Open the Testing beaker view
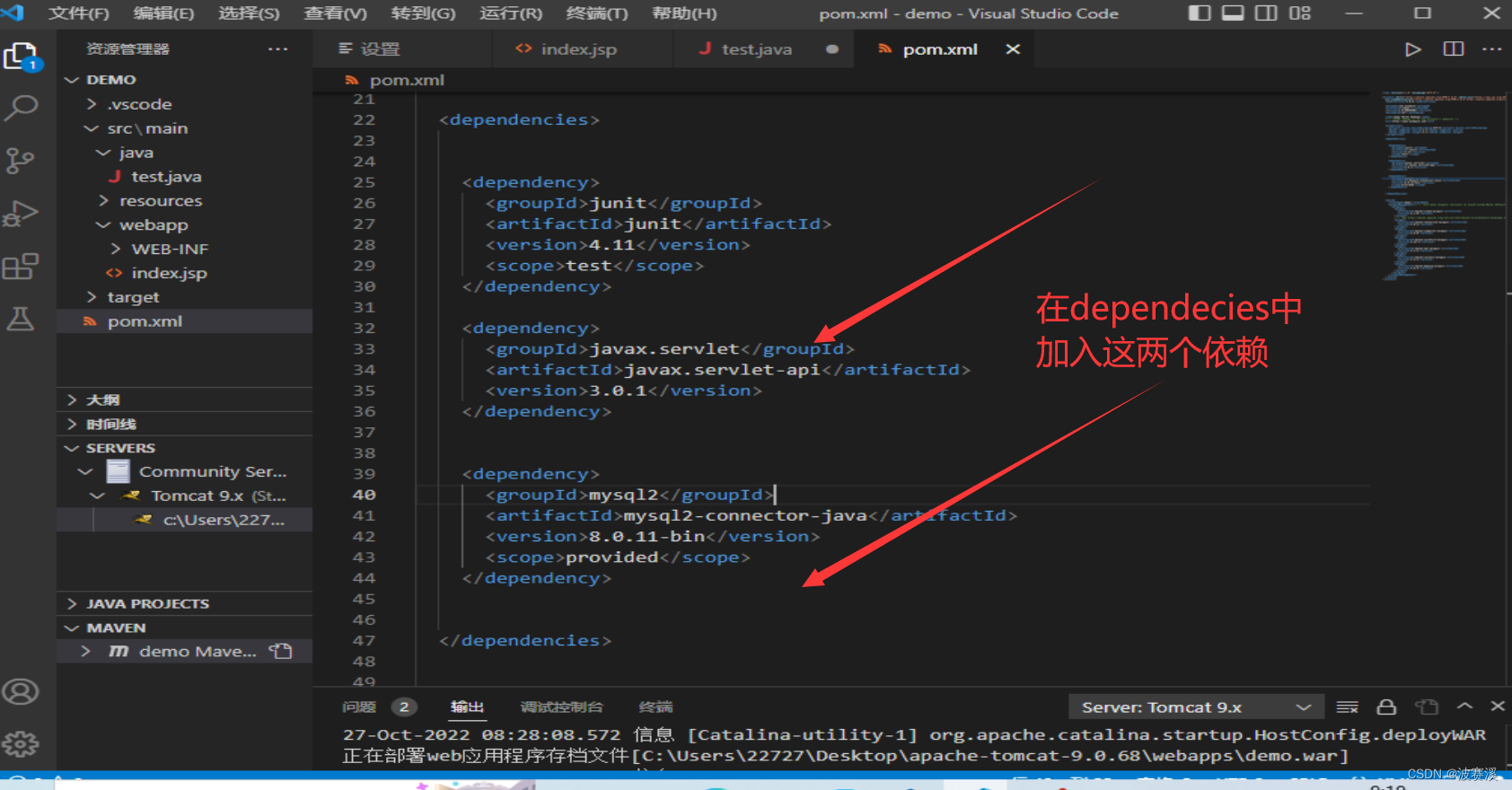Viewport: 1512px width, 790px height. pos(21,319)
